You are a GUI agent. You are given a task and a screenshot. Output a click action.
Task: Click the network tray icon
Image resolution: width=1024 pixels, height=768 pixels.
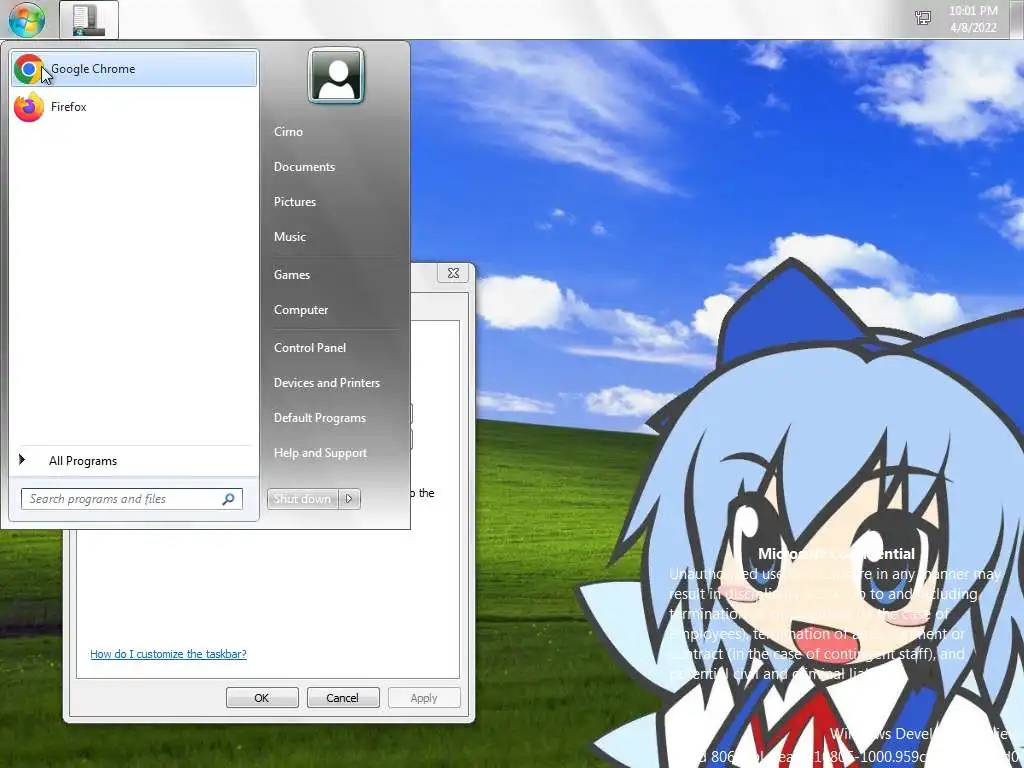coord(923,18)
